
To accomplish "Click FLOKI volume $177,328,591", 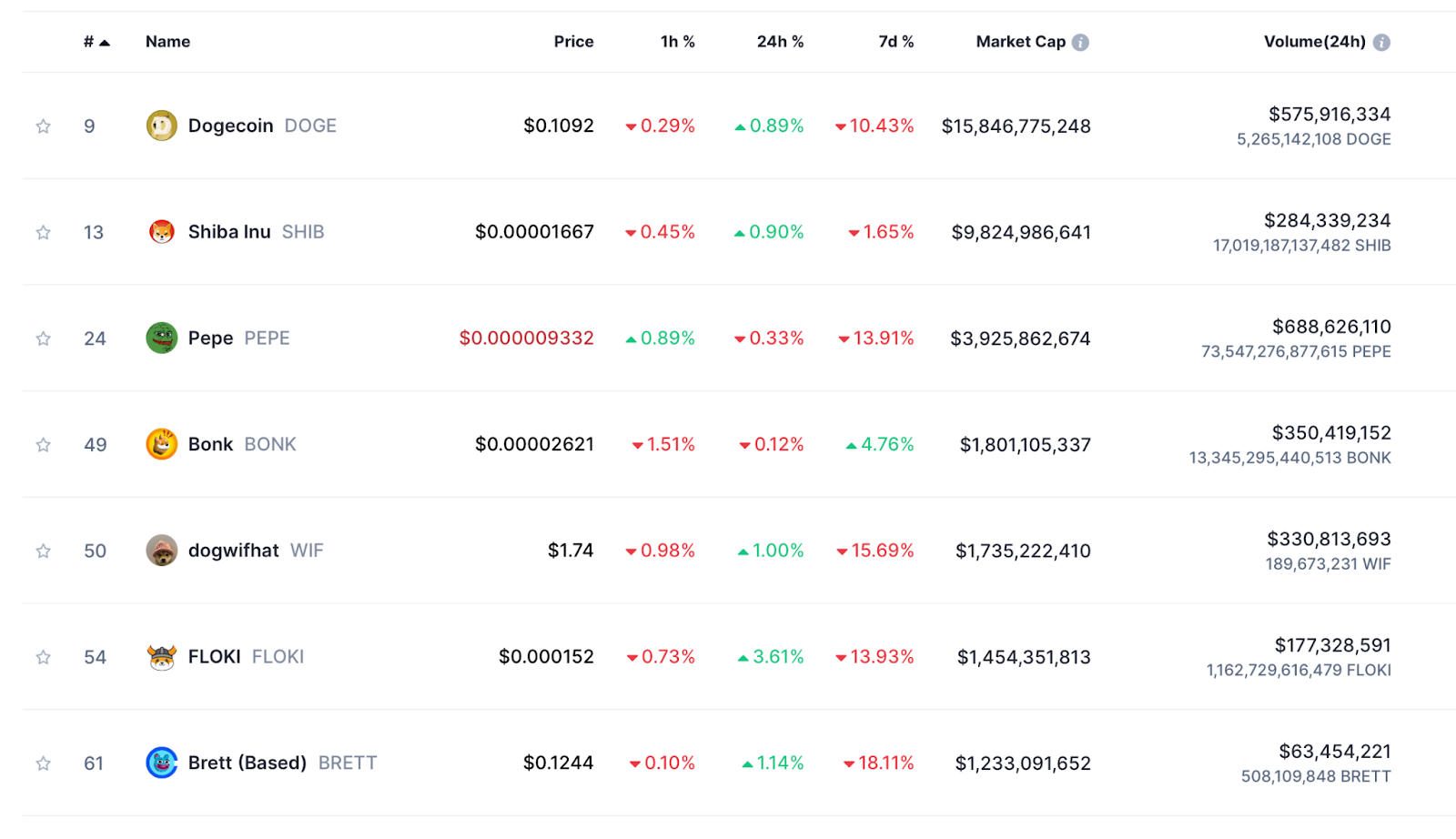I will 1332,645.
